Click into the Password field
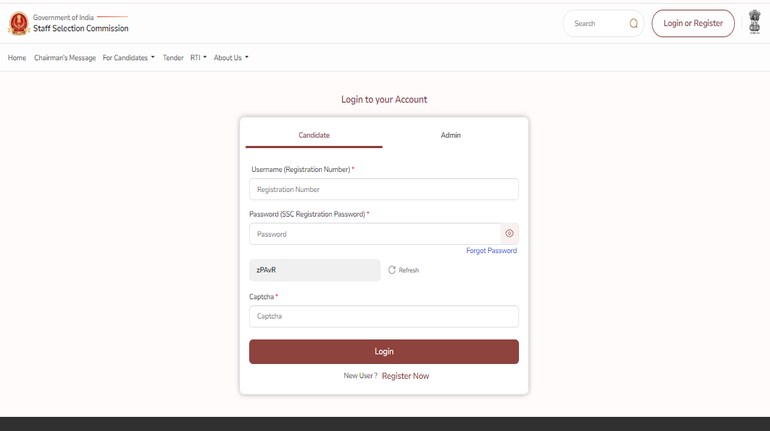Screen dimensions: 770x431 point(374,234)
